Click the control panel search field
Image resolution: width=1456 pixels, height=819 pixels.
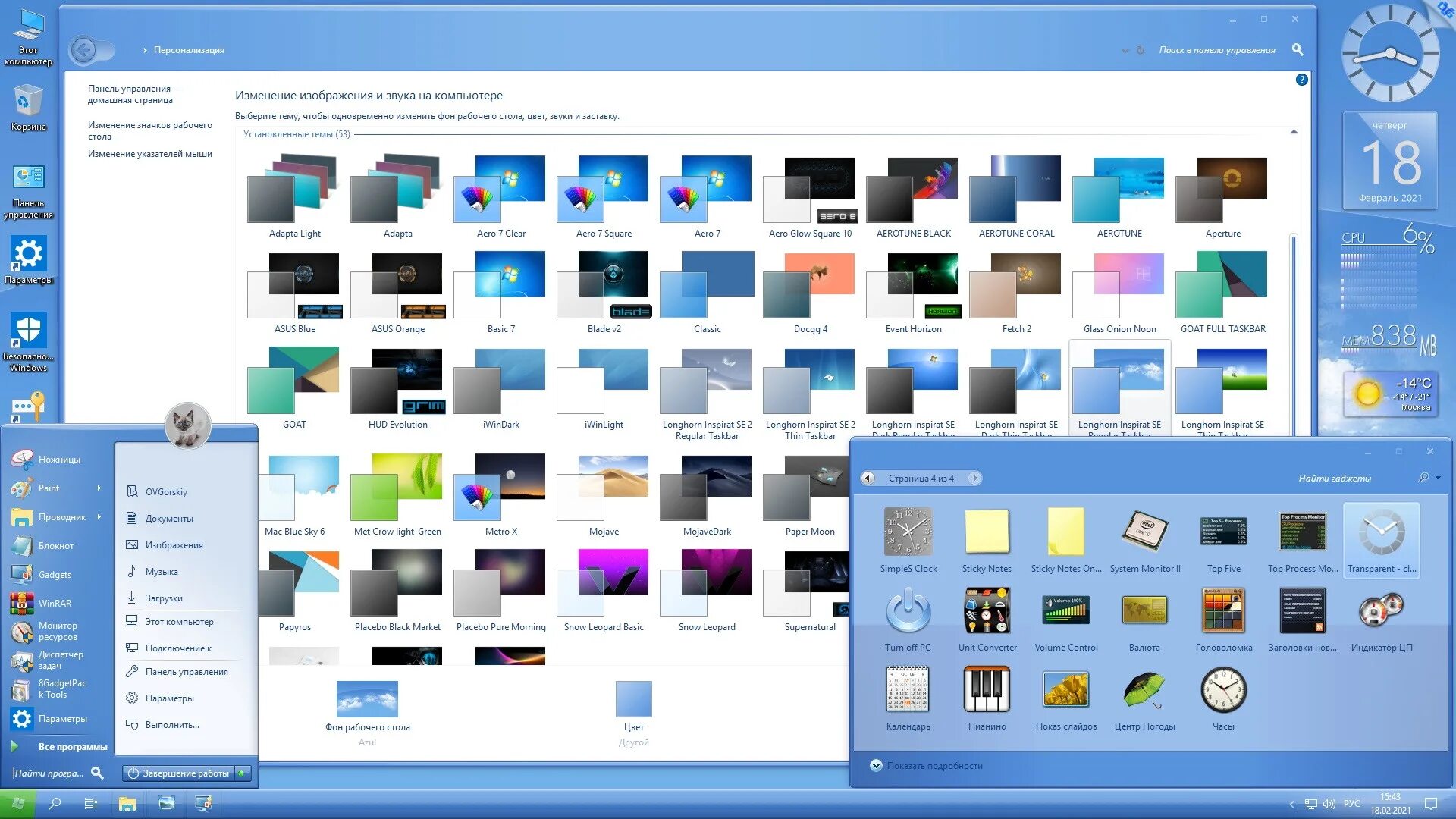1216,50
